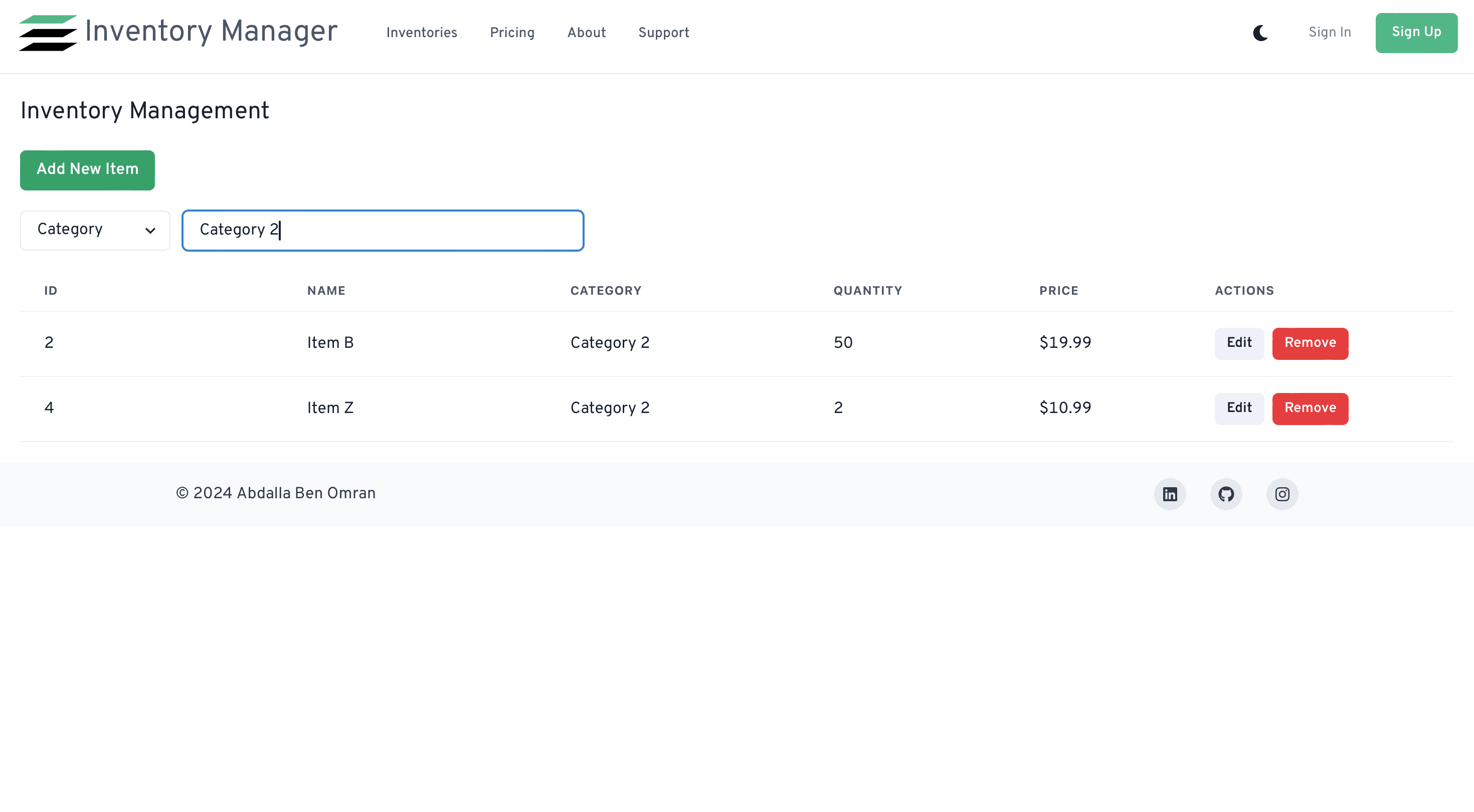Open the About nav link
The image size is (1474, 812).
point(586,33)
